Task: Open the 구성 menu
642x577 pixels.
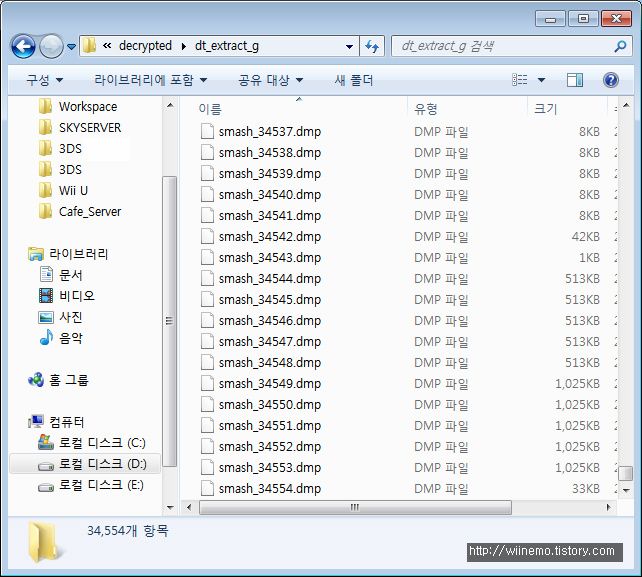Action: (x=45, y=80)
